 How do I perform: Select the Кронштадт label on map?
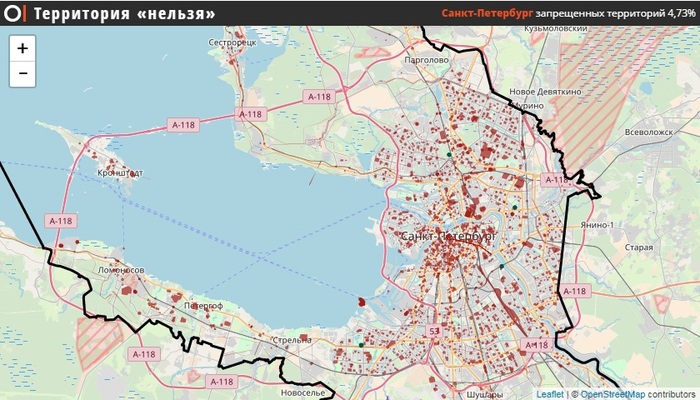tap(120, 173)
